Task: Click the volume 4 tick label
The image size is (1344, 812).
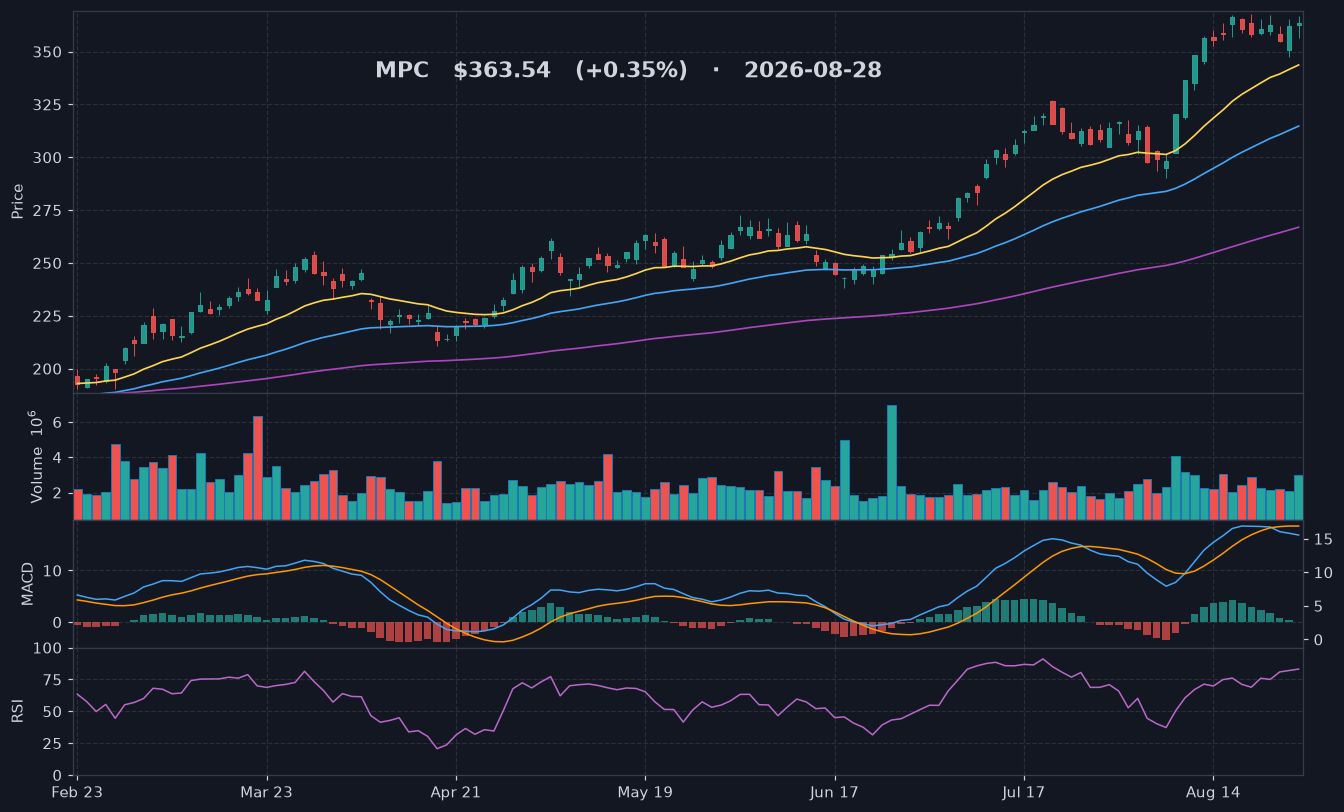Action: pyautogui.click(x=59, y=458)
